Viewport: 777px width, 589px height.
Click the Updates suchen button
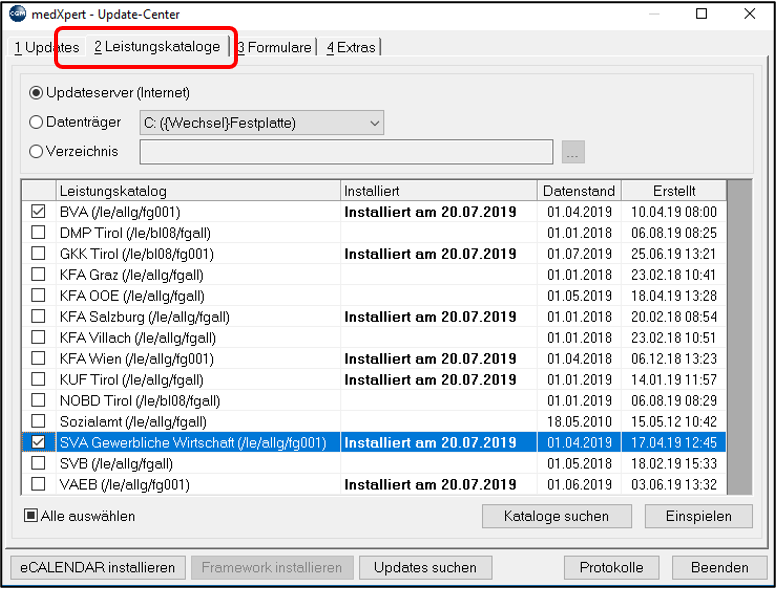tap(426, 568)
